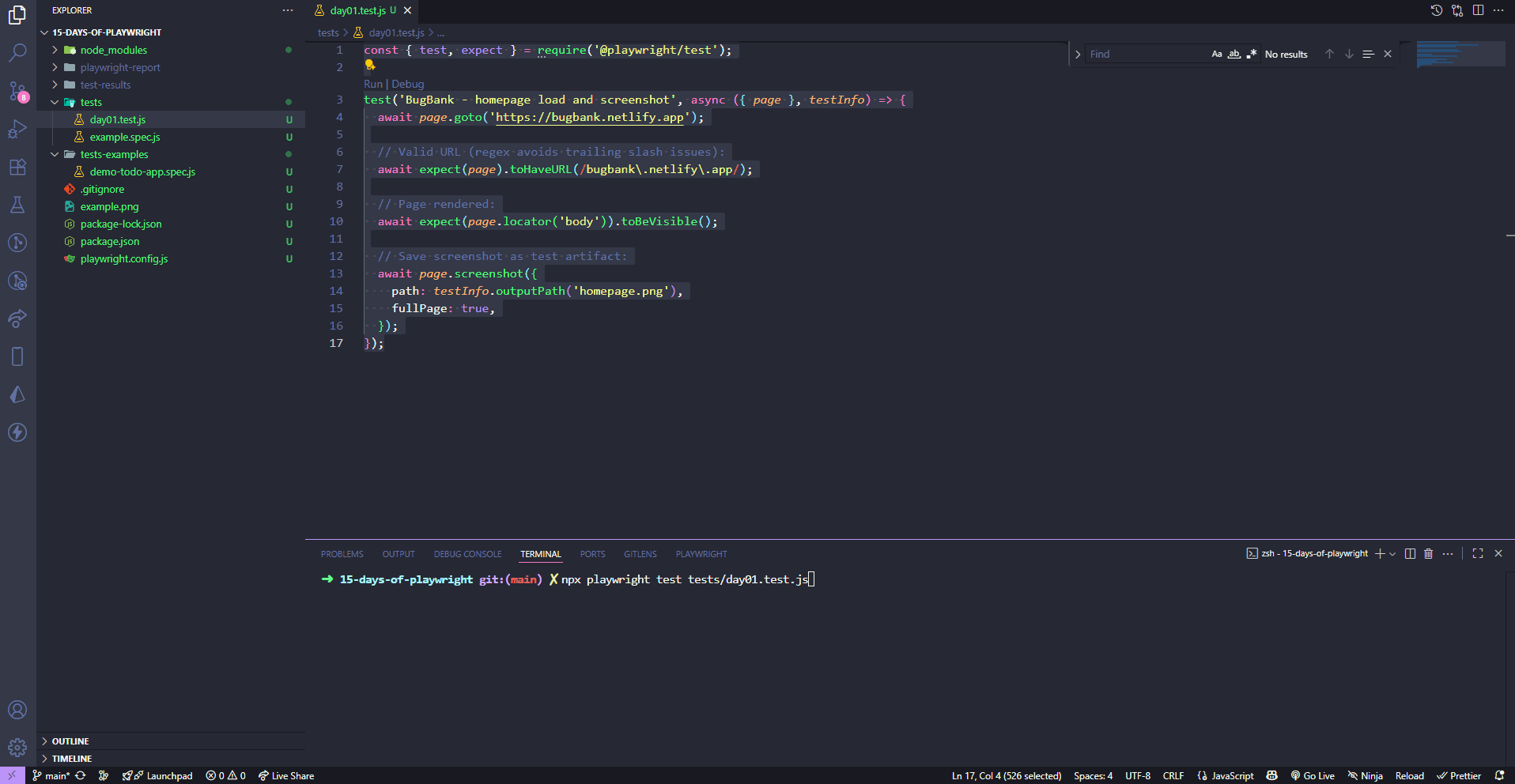Open the Testing flask view
Image resolution: width=1515 pixels, height=784 pixels.
coord(17,205)
